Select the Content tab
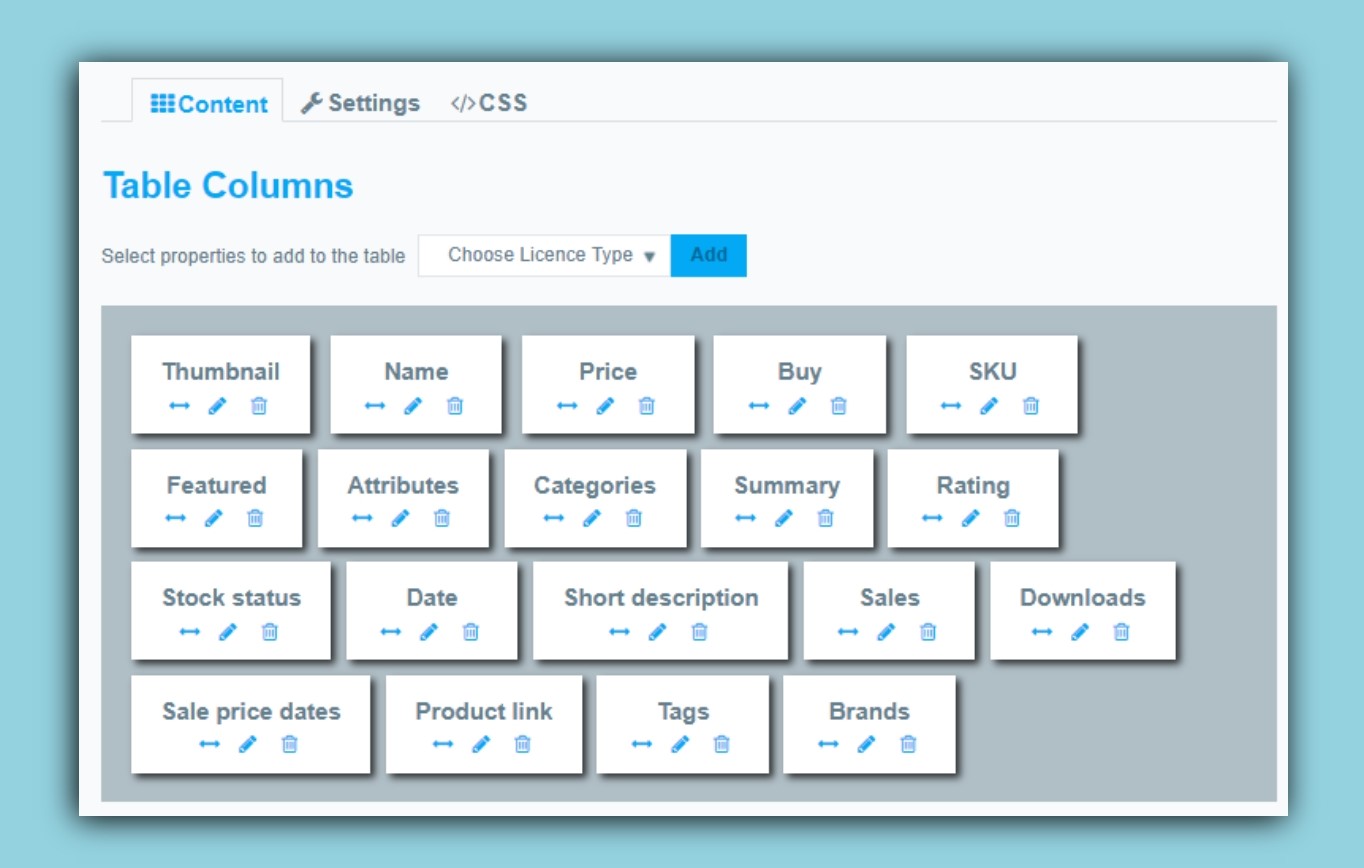1364x868 pixels. [x=208, y=102]
